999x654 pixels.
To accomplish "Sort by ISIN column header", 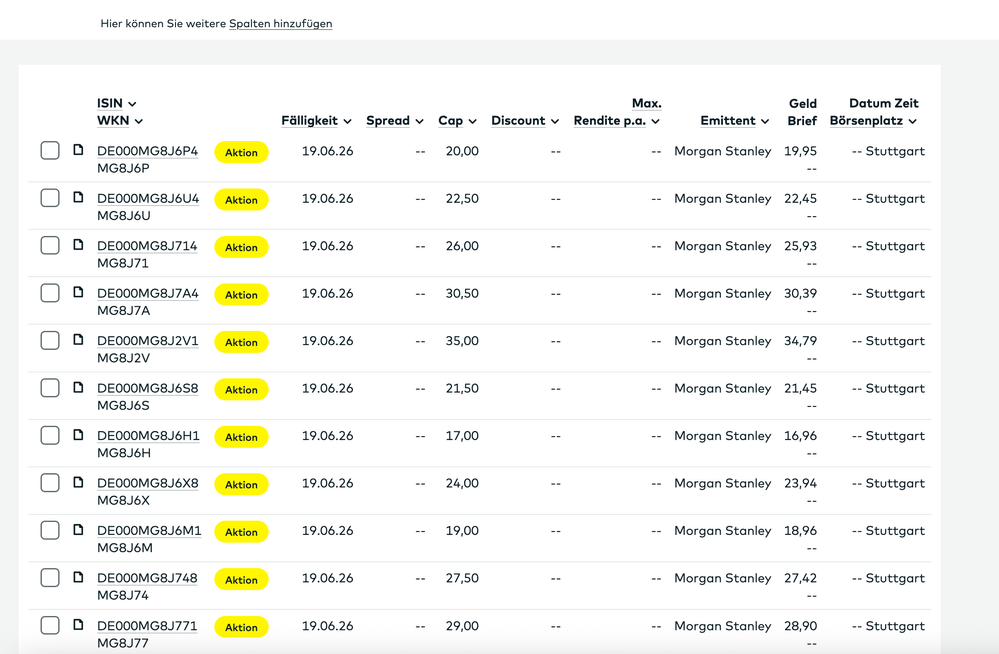I will click(117, 103).
